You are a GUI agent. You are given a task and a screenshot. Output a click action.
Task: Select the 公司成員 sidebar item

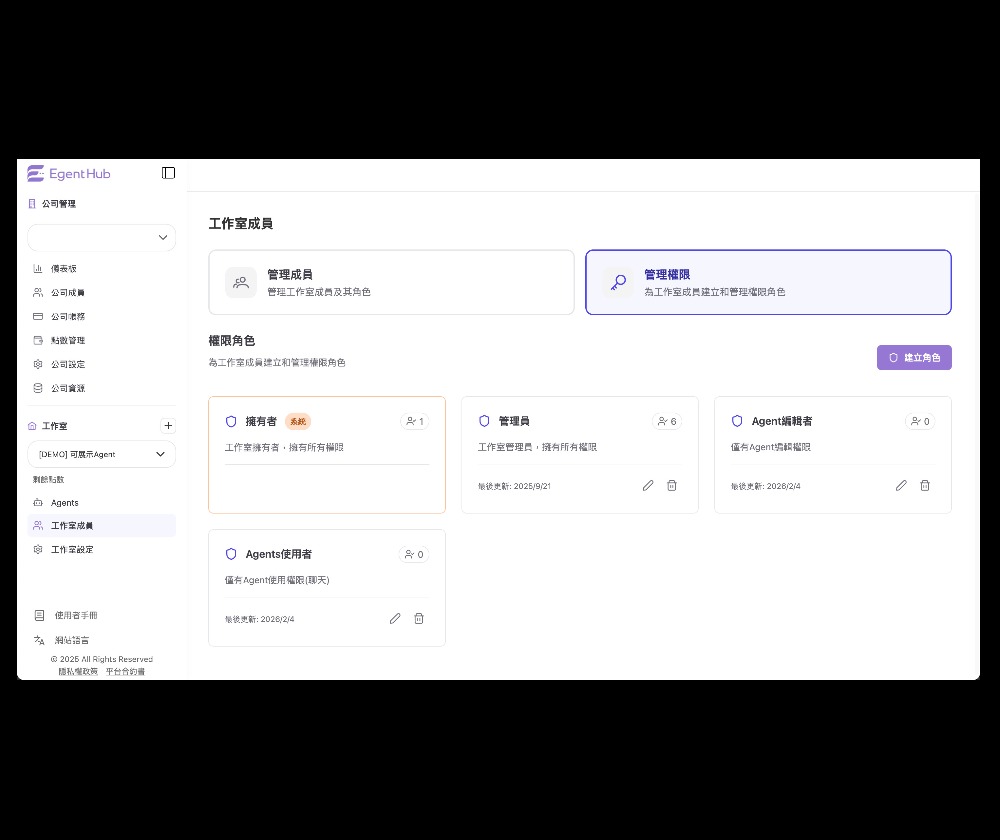tap(69, 292)
